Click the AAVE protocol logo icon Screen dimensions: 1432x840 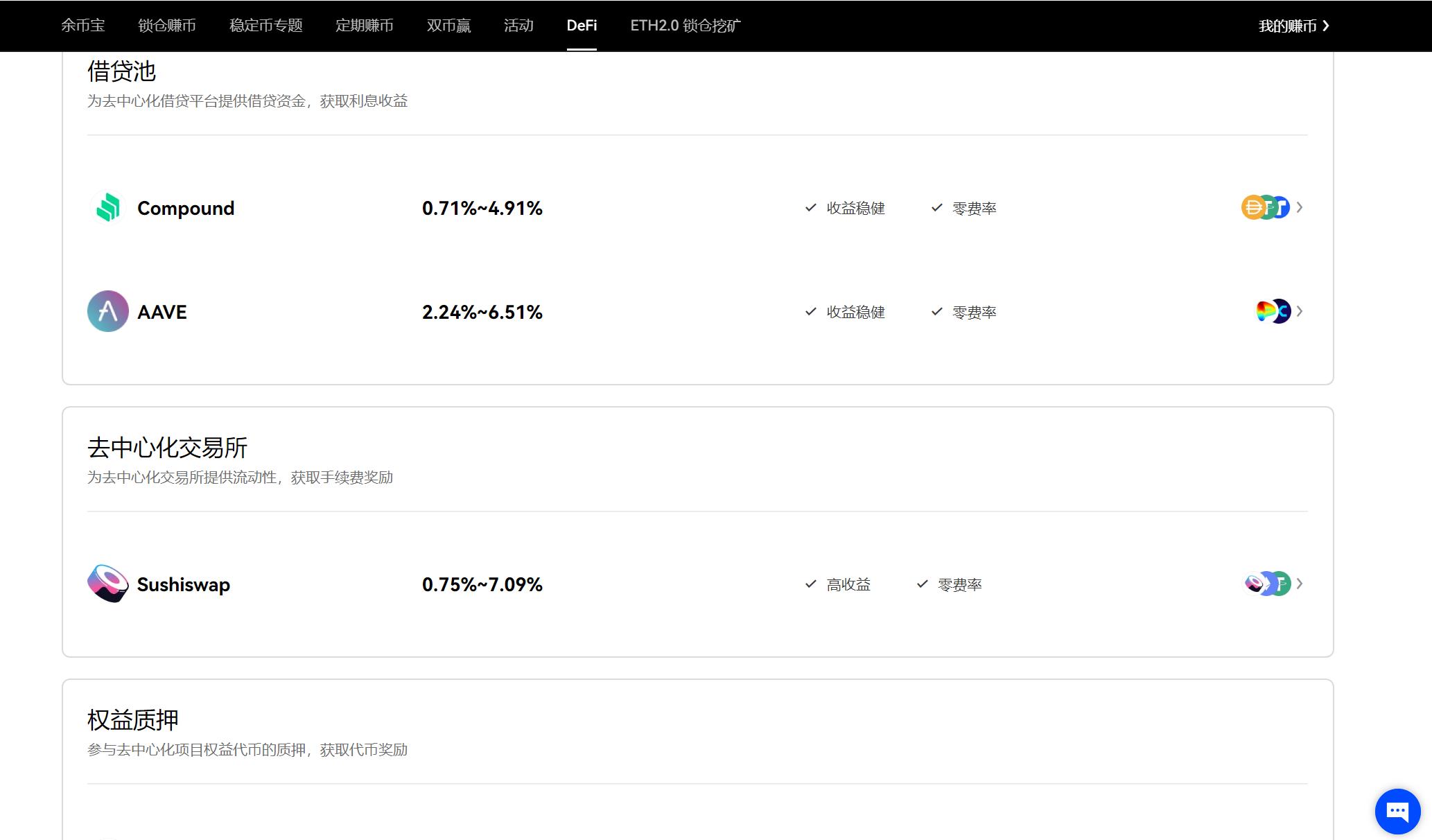pos(107,311)
